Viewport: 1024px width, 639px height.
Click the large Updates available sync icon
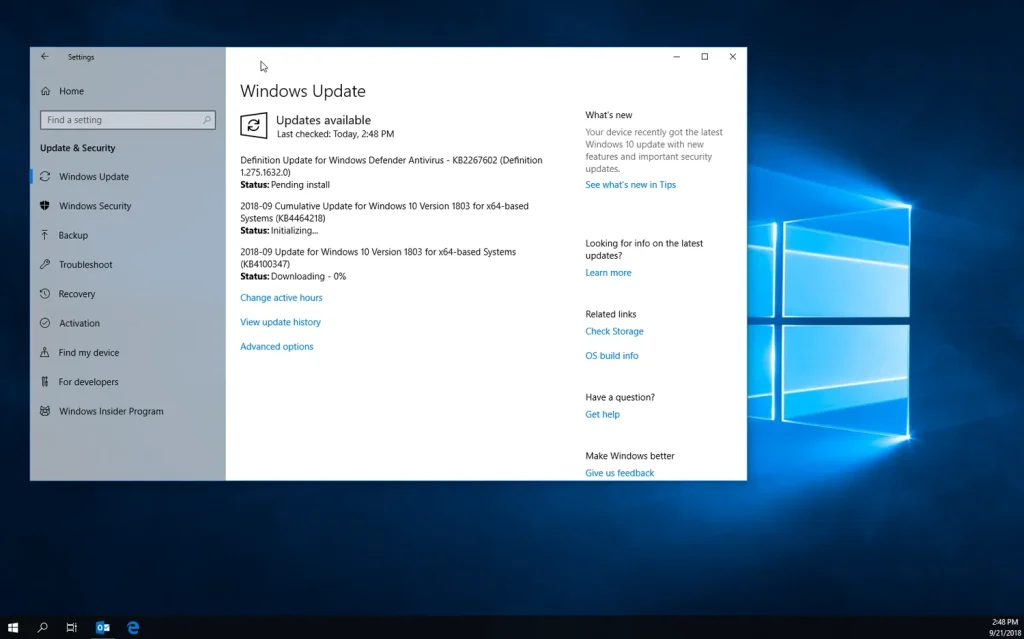[x=253, y=125]
